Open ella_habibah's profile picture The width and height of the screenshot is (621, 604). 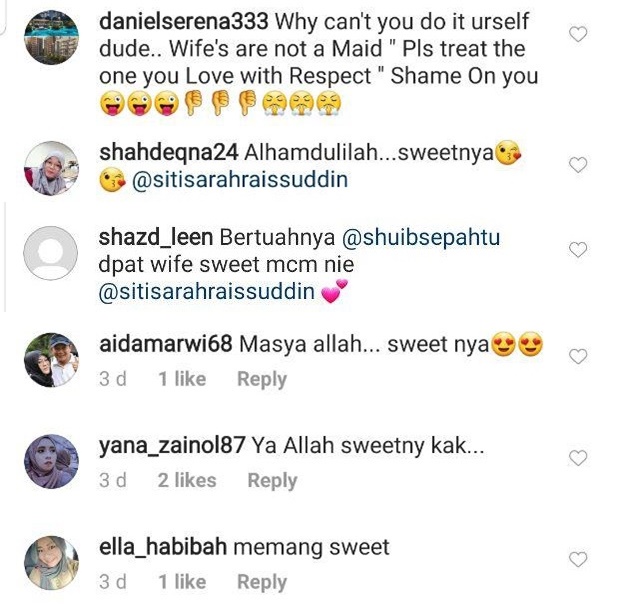51,563
